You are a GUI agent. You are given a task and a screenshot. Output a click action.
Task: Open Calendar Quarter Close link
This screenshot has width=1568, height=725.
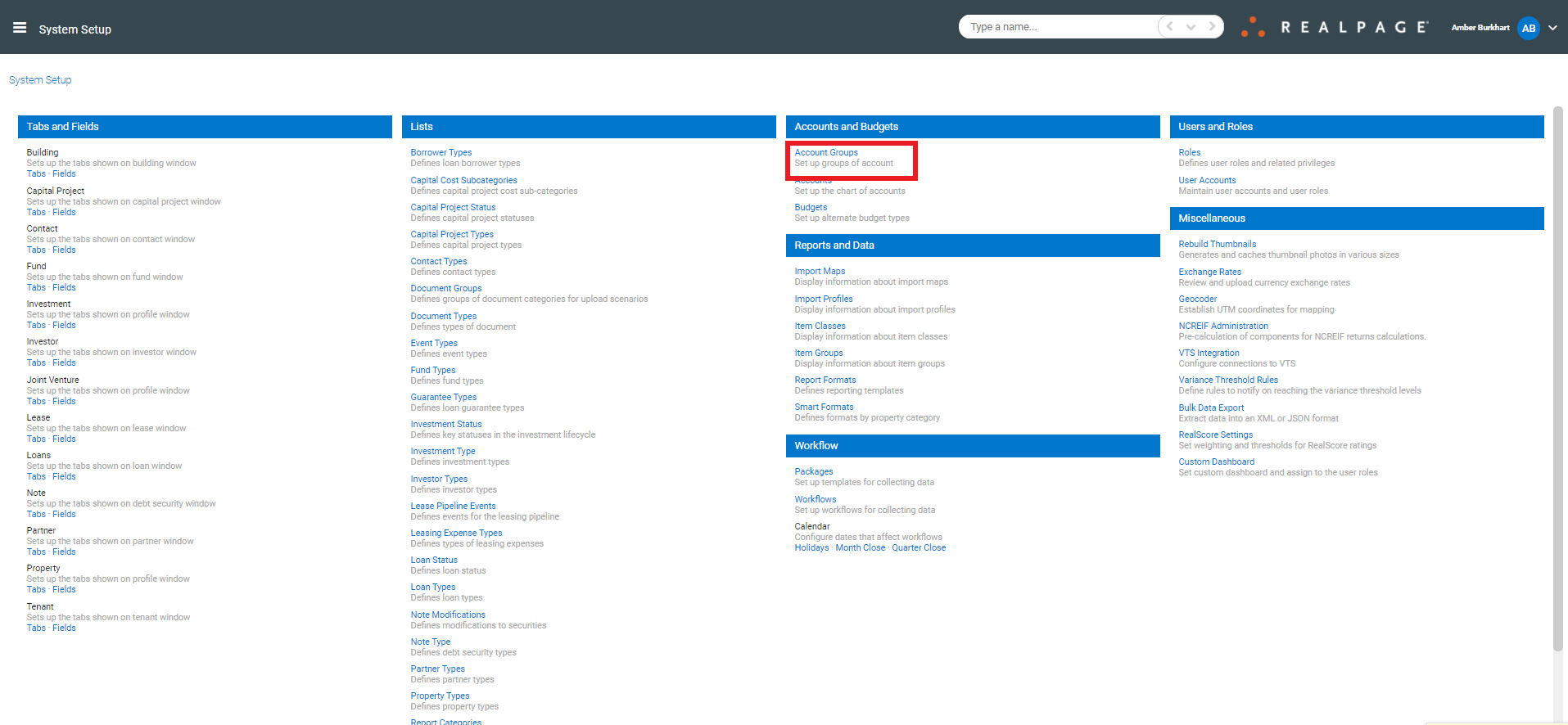click(919, 547)
